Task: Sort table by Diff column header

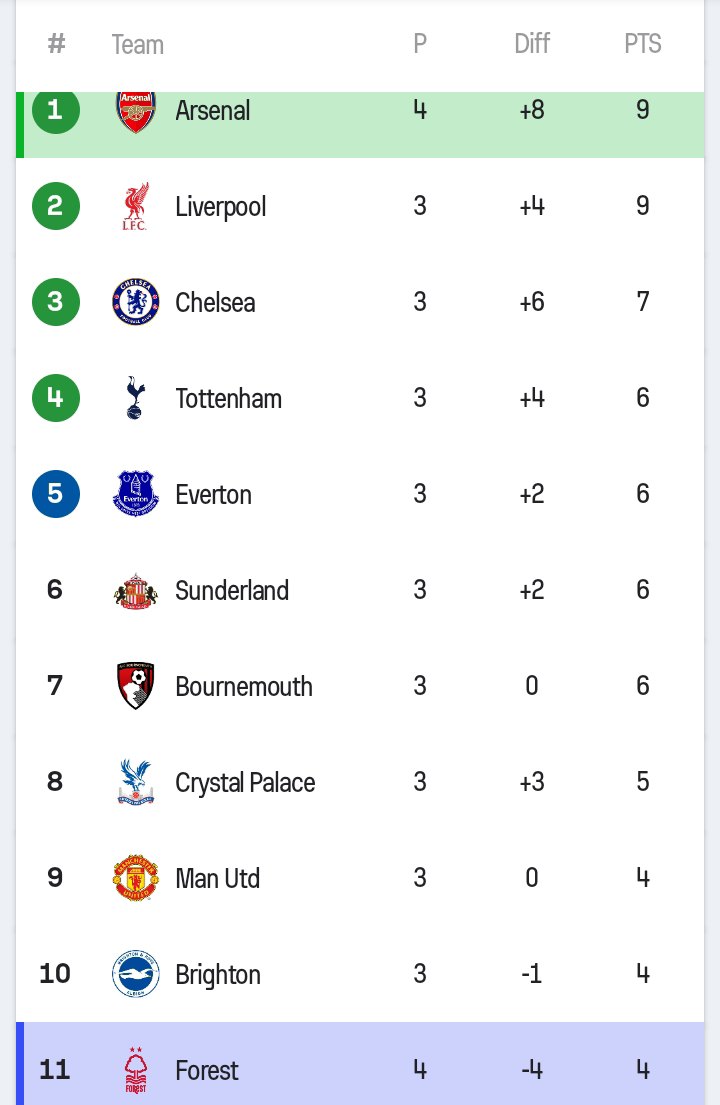Action: (532, 44)
